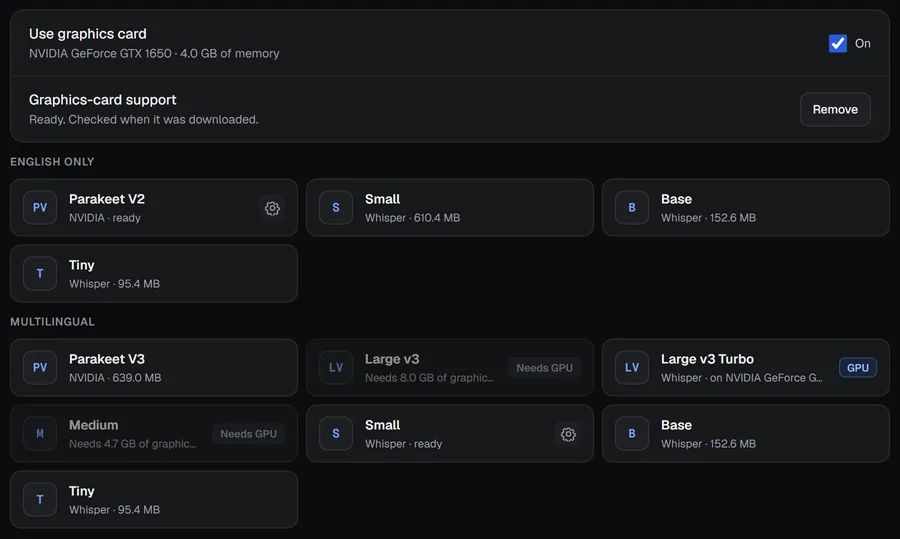Choose Parakeet V3 639.0 MB model card
The width and height of the screenshot is (900, 539).
(x=154, y=367)
